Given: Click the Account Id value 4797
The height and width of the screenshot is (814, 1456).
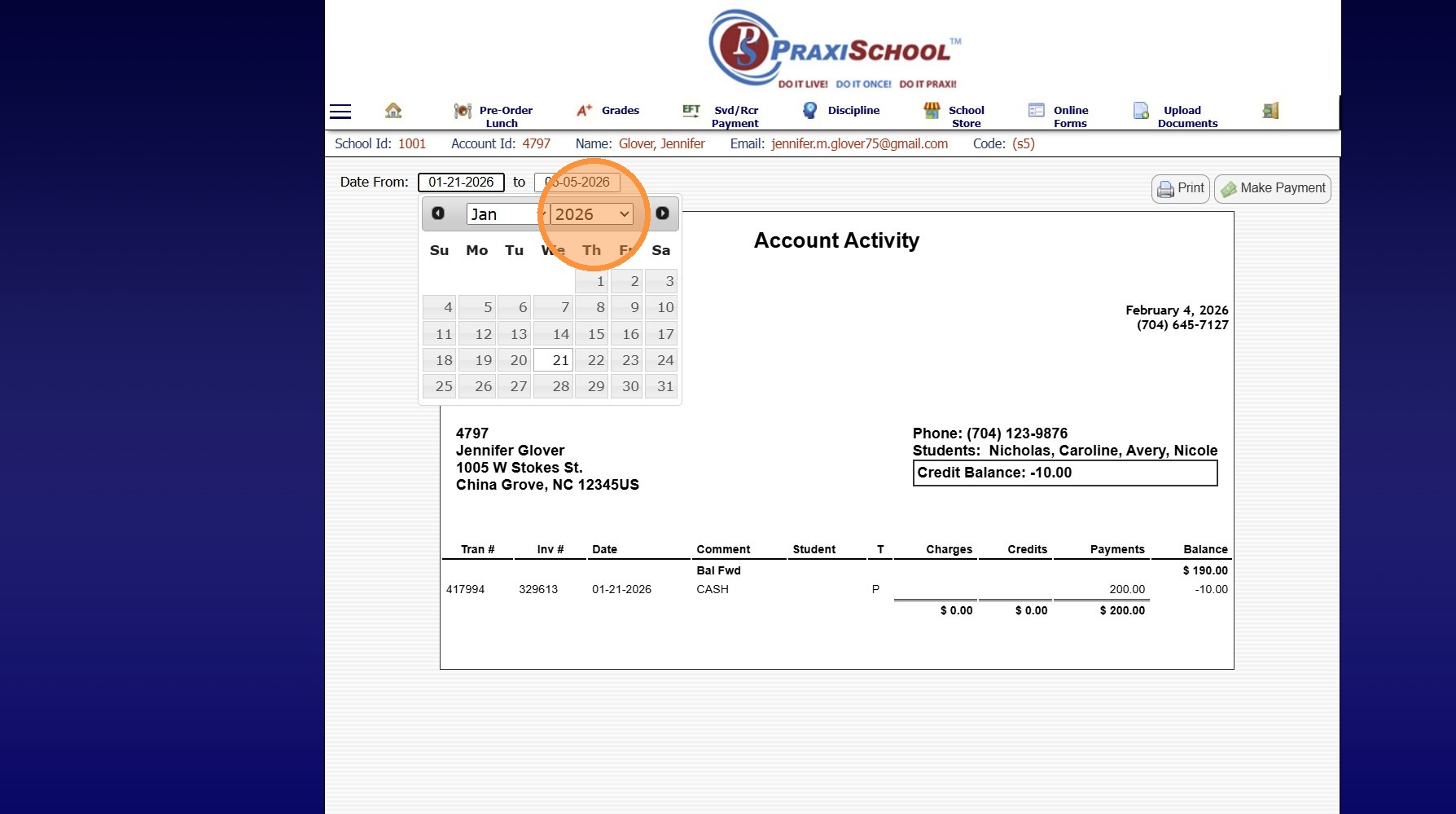Looking at the screenshot, I should tap(537, 144).
